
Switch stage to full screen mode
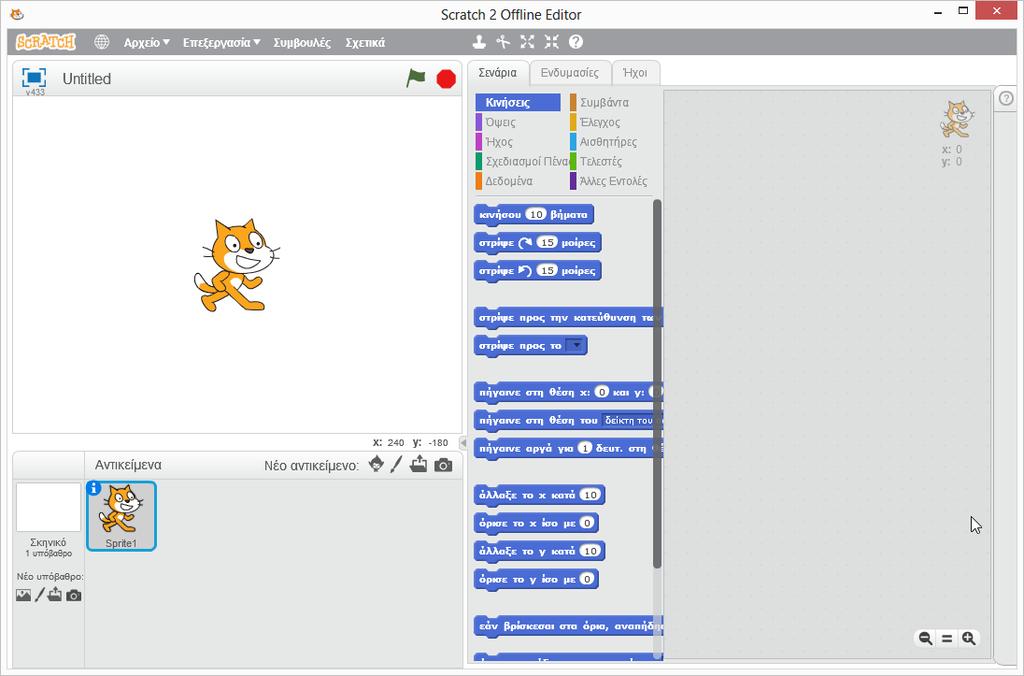(x=34, y=78)
